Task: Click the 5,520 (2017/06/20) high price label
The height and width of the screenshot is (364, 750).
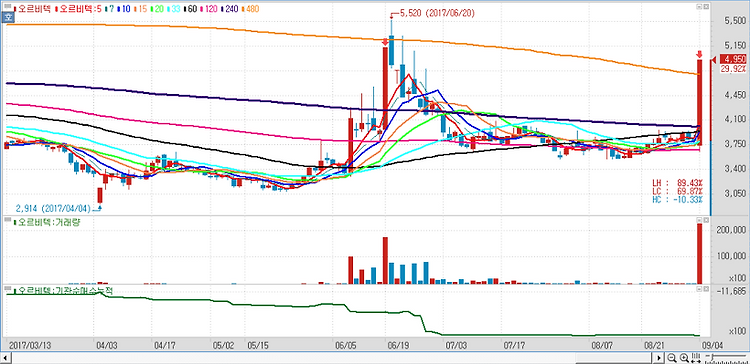Action: 437,14
